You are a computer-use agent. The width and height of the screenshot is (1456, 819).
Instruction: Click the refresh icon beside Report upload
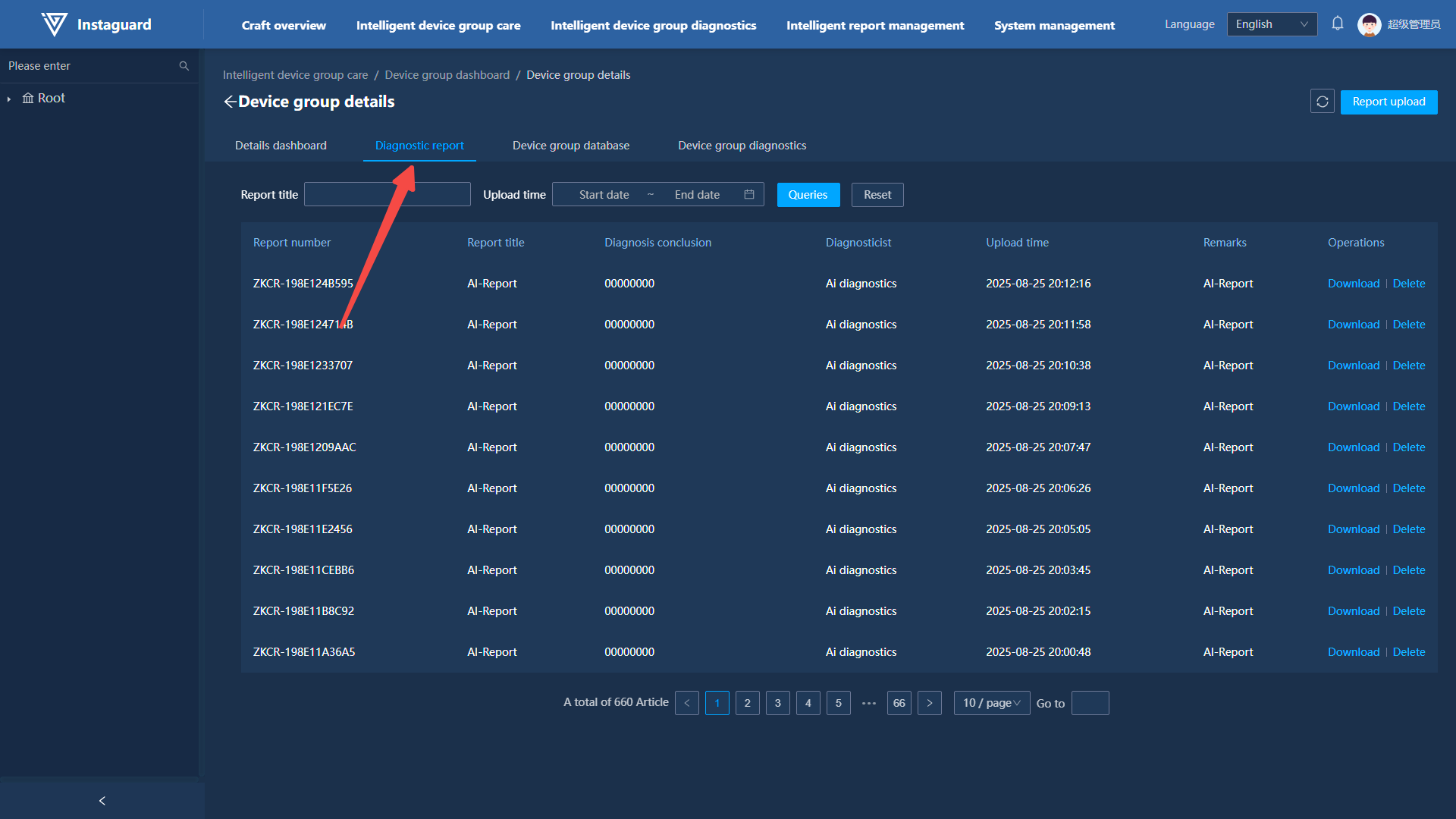1322,102
